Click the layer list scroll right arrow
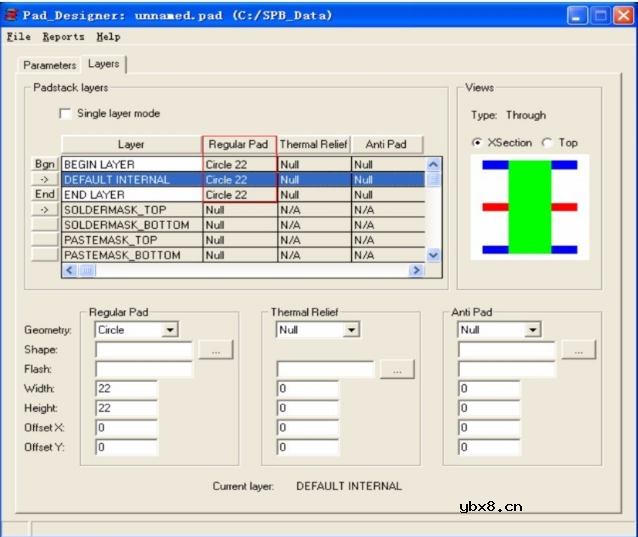638x537 pixels. click(416, 271)
